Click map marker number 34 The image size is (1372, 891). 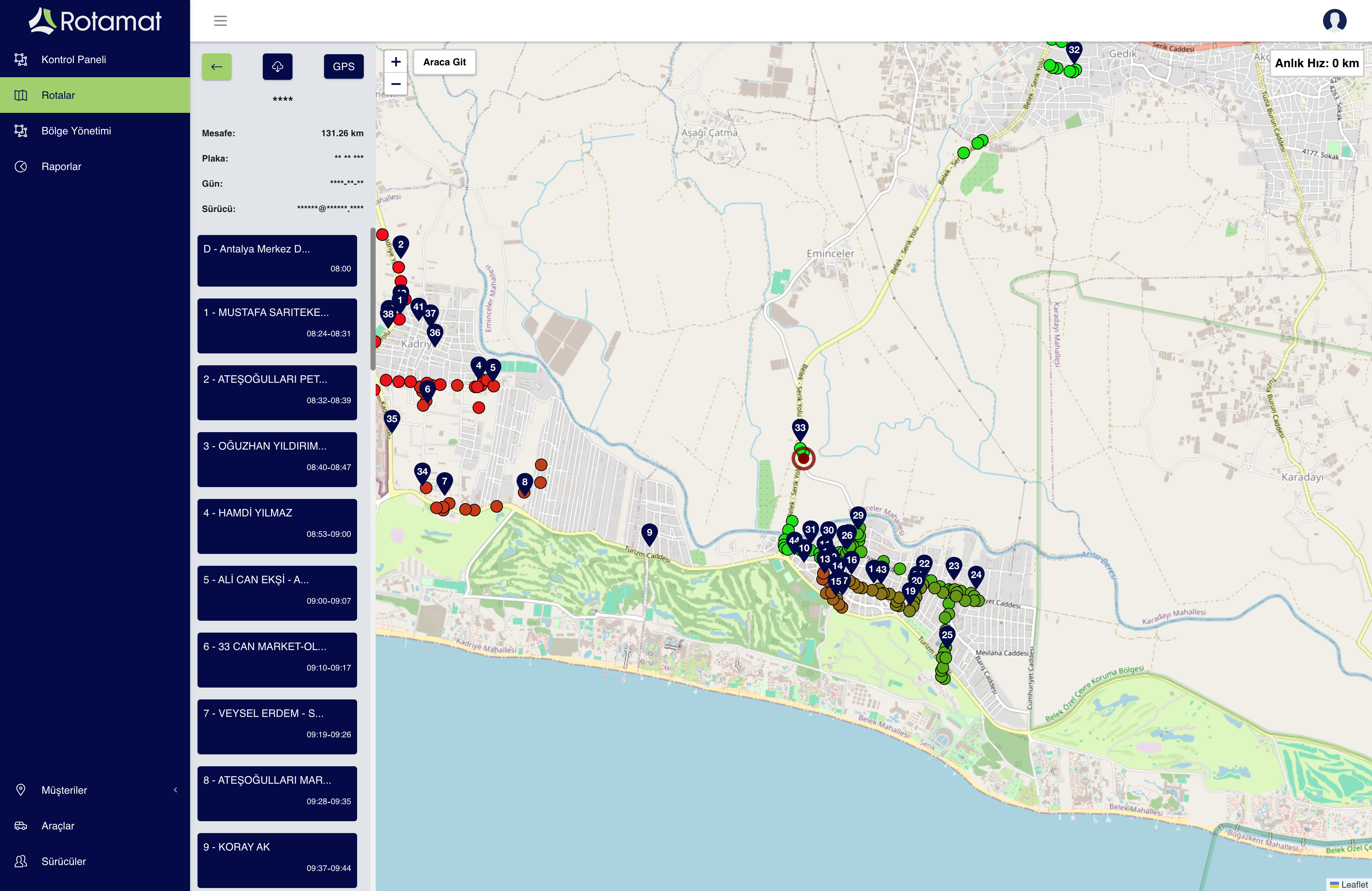(422, 473)
